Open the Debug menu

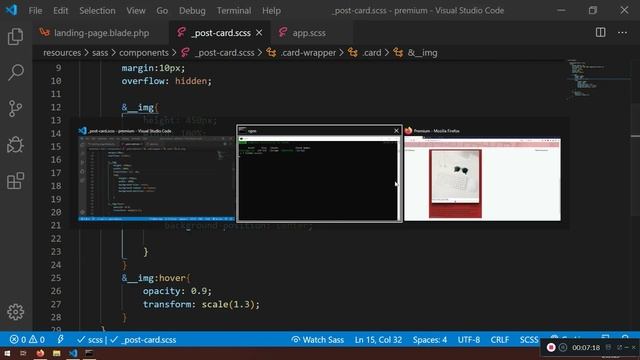(192, 11)
